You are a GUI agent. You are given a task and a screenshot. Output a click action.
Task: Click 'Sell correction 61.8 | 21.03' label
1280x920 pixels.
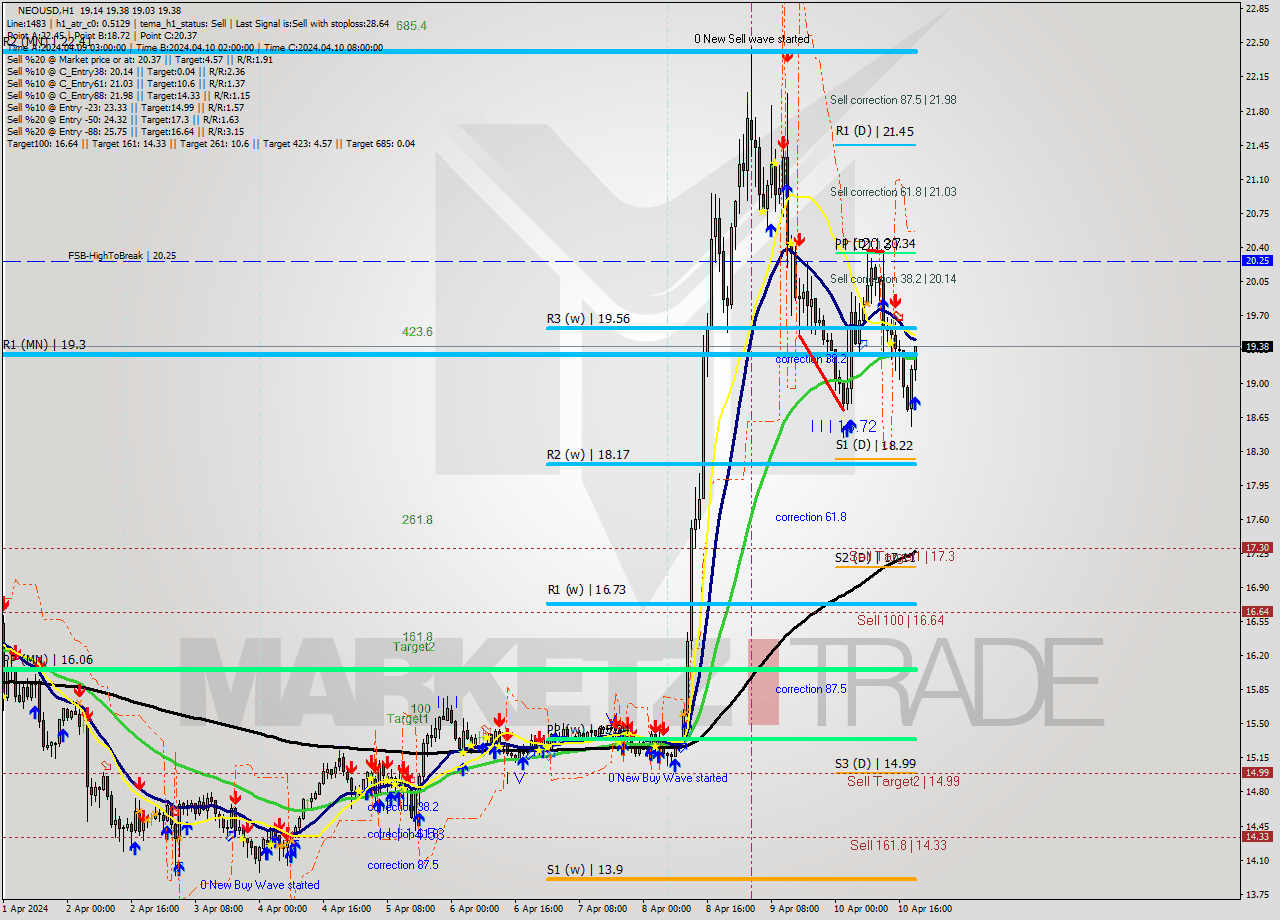893,192
